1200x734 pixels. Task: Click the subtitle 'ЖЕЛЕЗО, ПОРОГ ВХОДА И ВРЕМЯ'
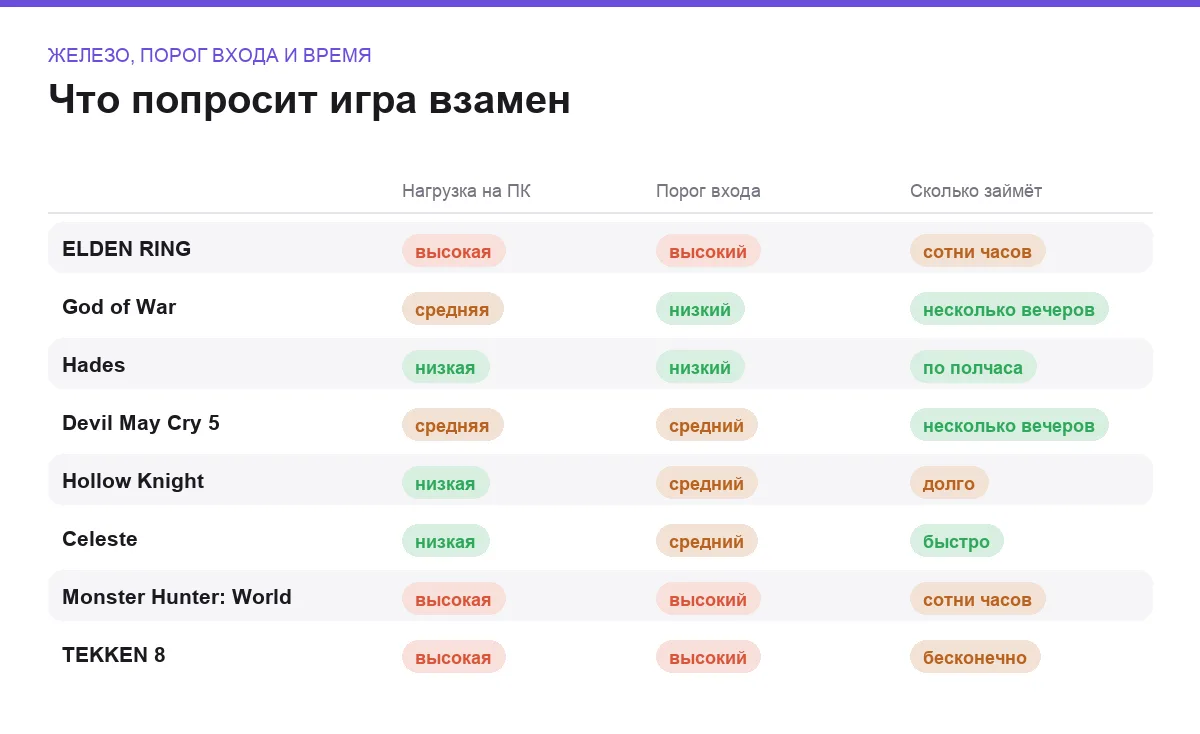coord(210,55)
